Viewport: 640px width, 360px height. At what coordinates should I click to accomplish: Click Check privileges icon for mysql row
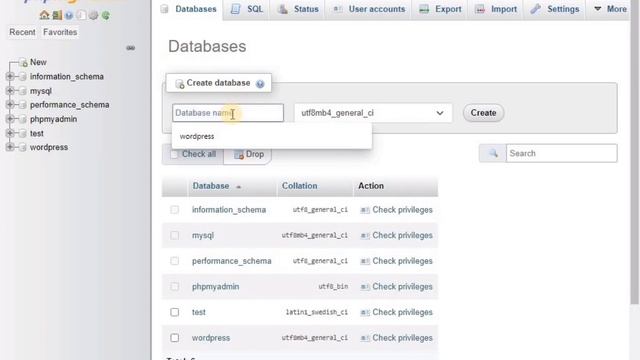click(364, 236)
